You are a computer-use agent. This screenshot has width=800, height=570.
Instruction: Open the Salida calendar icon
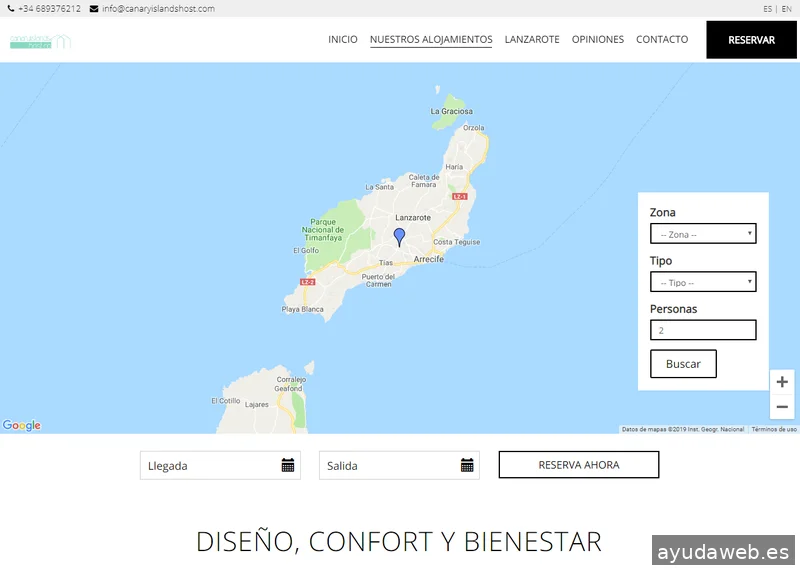(x=467, y=465)
